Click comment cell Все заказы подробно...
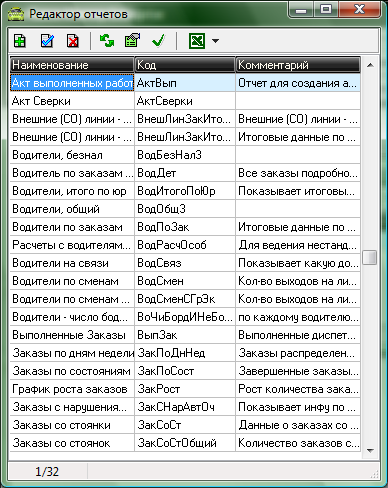 pos(298,173)
